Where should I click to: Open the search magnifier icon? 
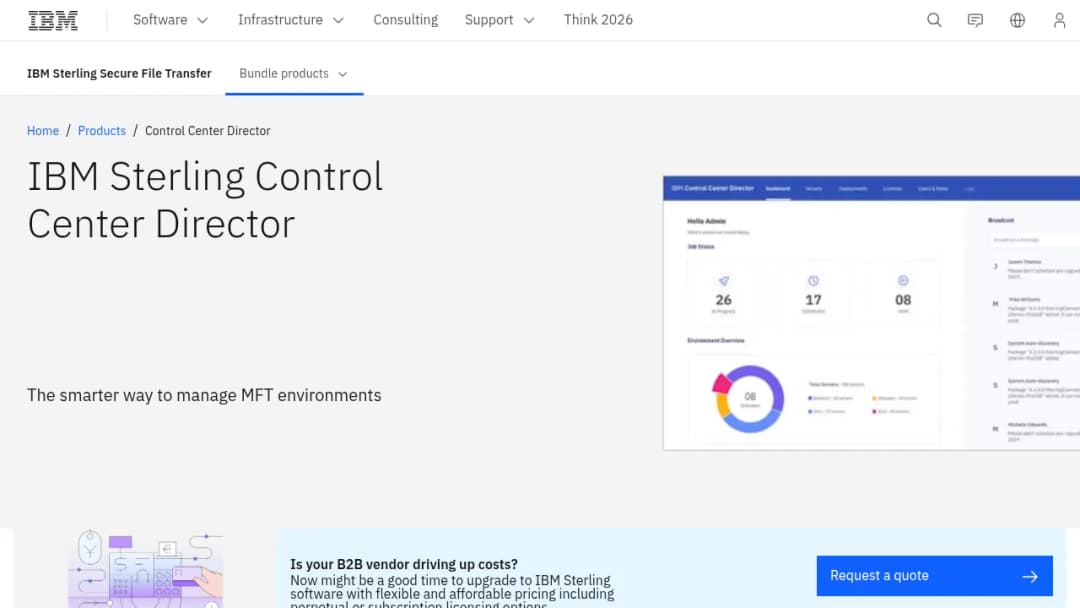[x=934, y=20]
